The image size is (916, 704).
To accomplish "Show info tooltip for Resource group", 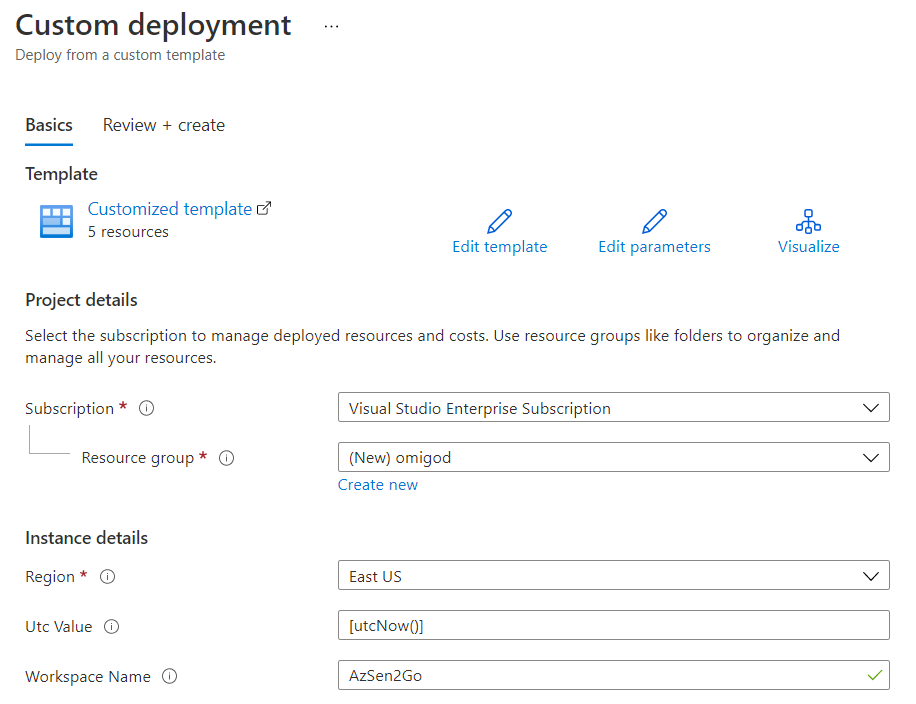I will (x=227, y=457).
